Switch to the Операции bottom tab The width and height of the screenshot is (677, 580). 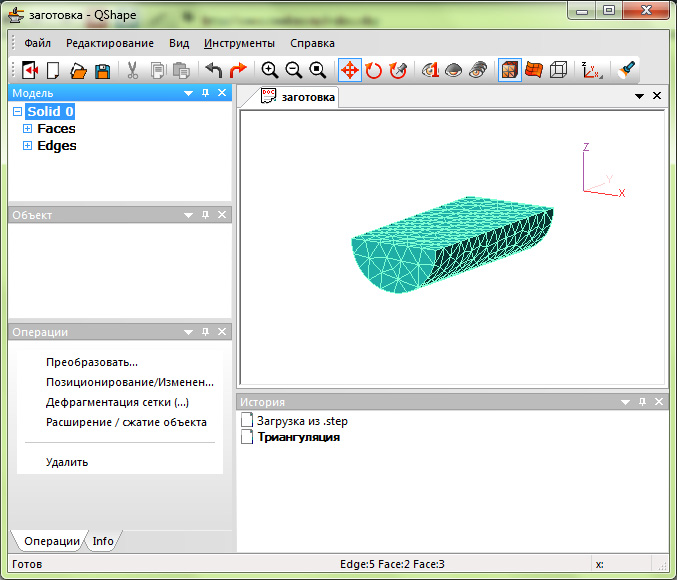click(51, 541)
